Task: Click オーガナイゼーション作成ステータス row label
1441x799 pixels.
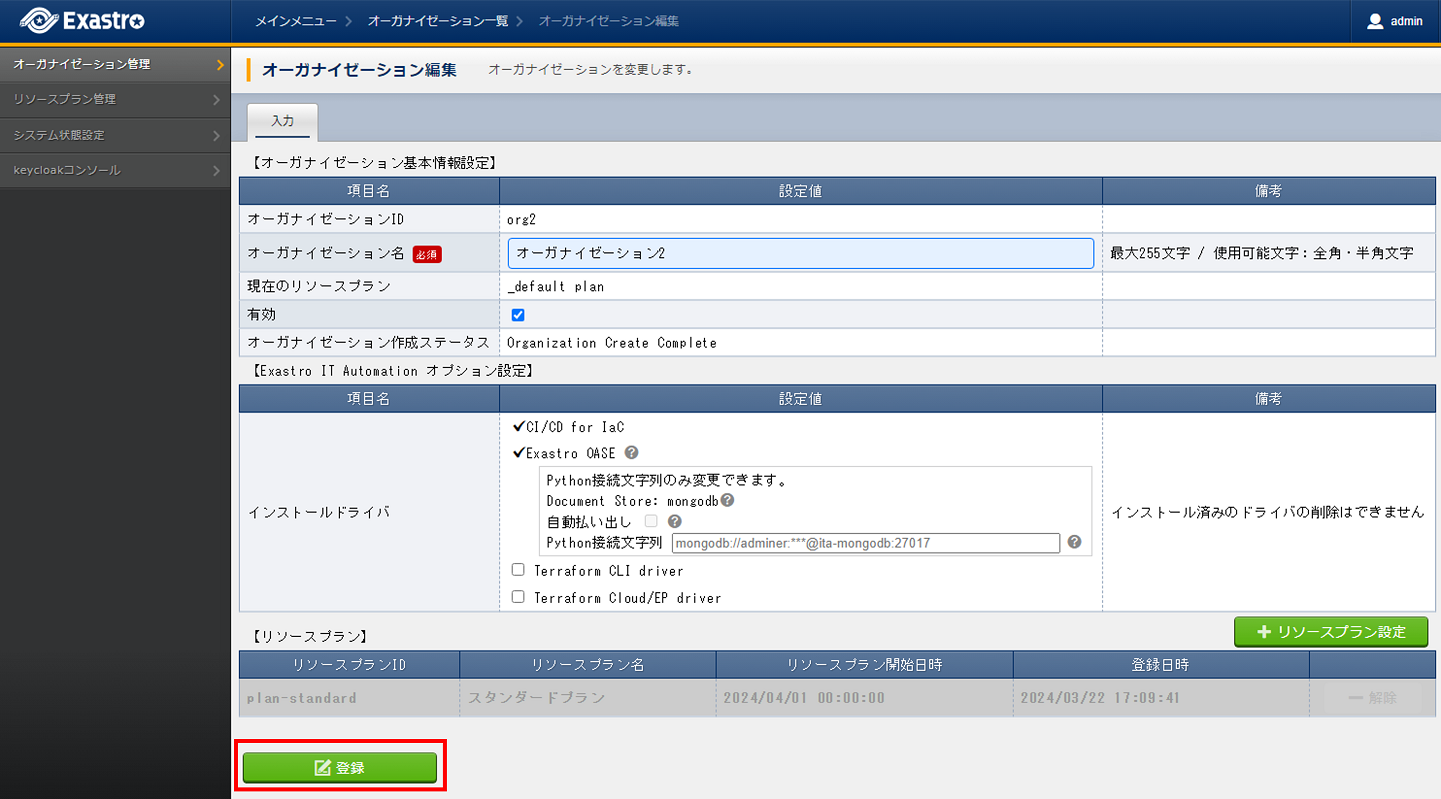Action: point(368,342)
